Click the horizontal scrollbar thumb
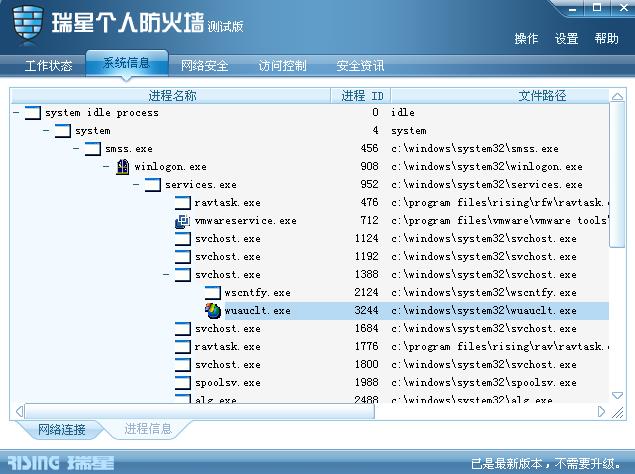The width and height of the screenshot is (635, 474). point(200,412)
